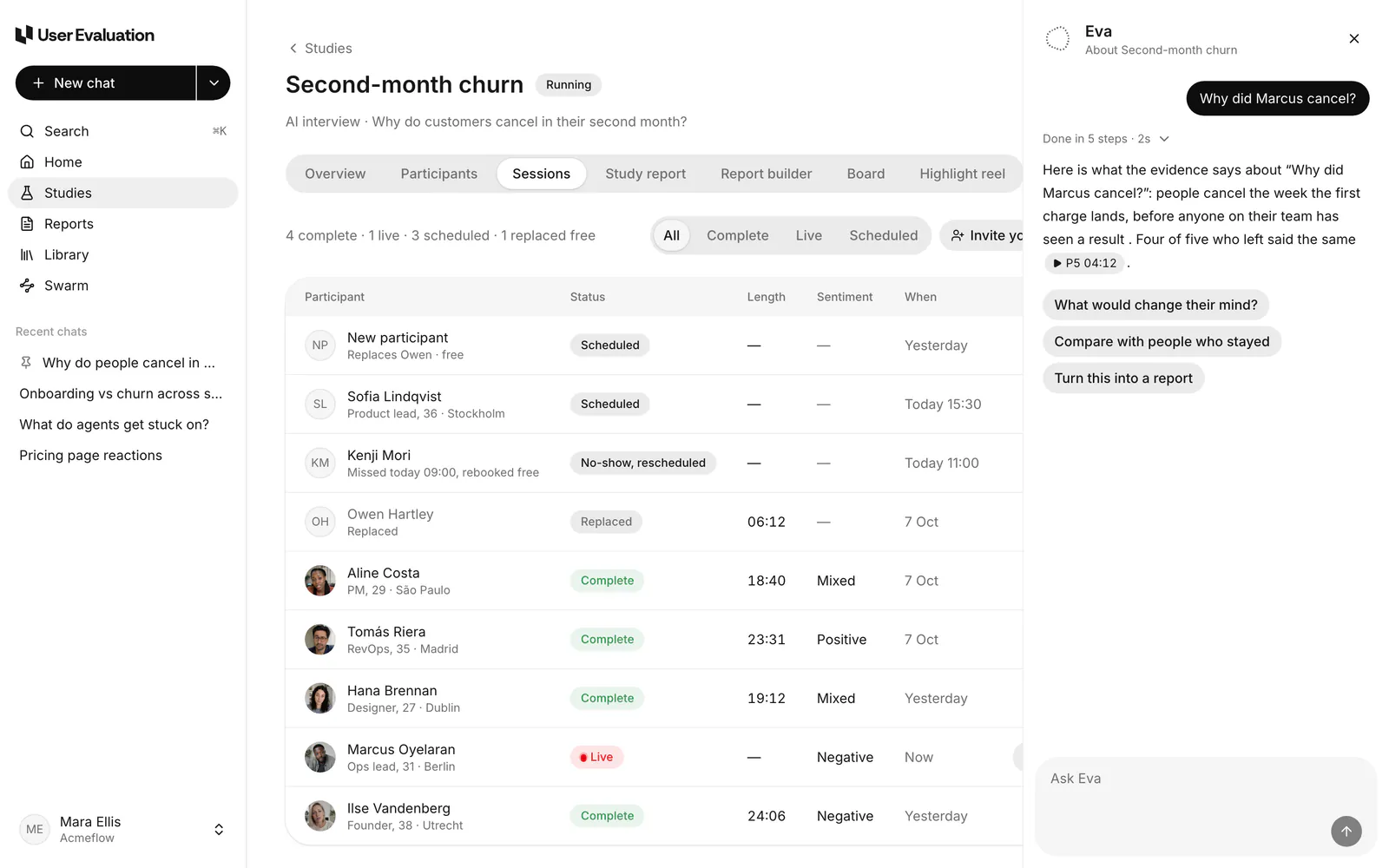Screen dimensions: 1389x868
Task: Send message with the up-arrow button
Action: [x=1346, y=831]
